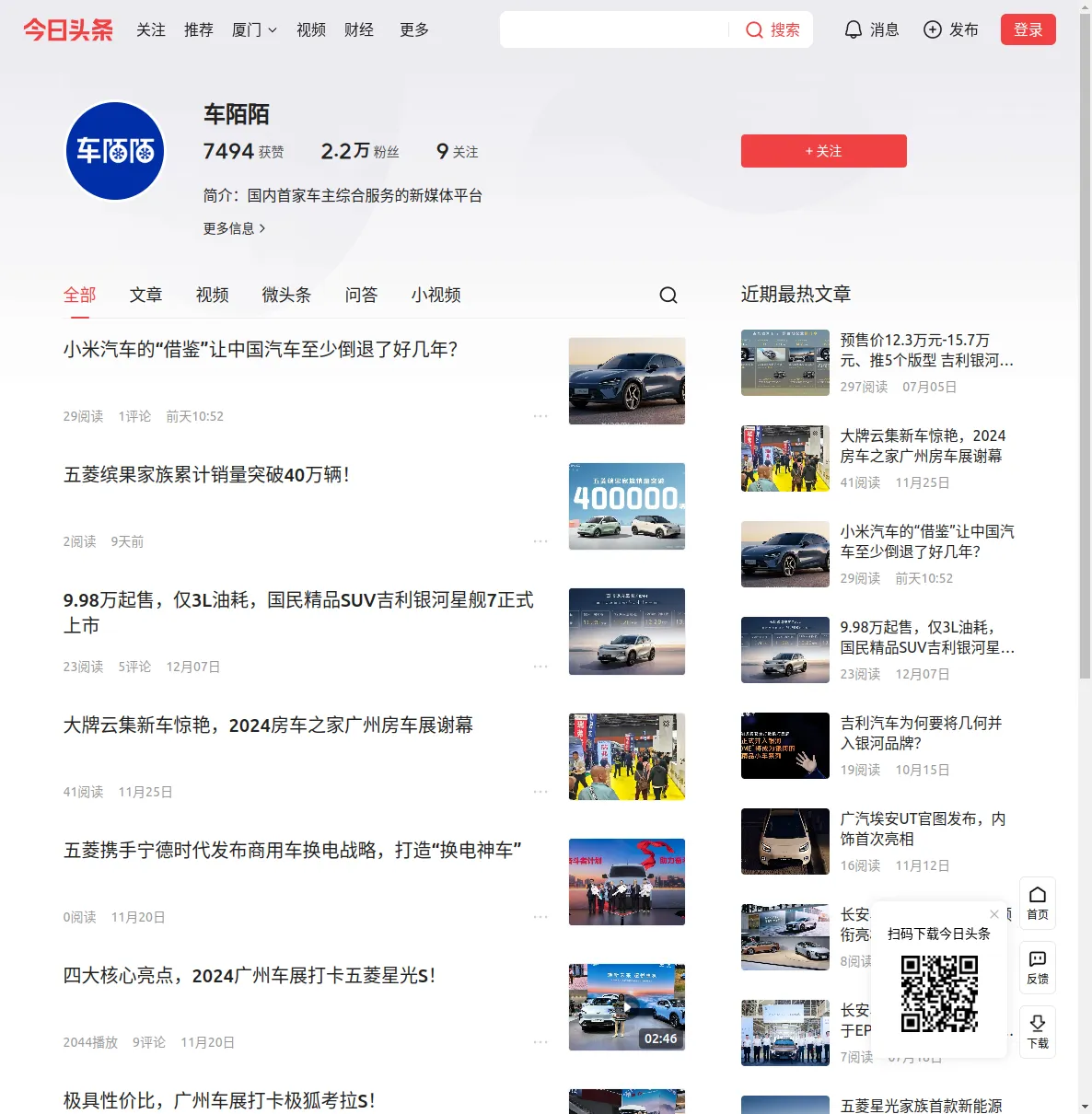1092x1114 pixels.
Task: Open sidebar article 五菱星光家族首款新能源
Action: tap(921, 1105)
